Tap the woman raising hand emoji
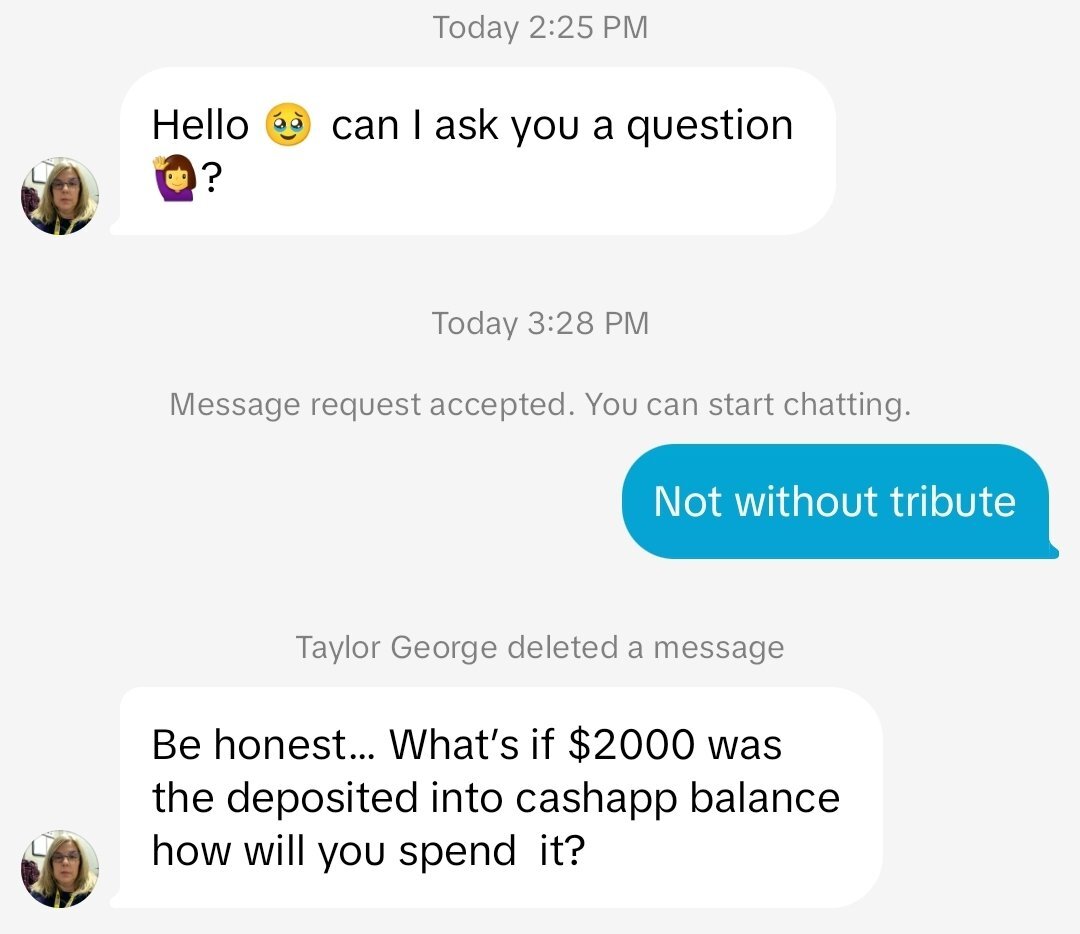 [x=174, y=178]
